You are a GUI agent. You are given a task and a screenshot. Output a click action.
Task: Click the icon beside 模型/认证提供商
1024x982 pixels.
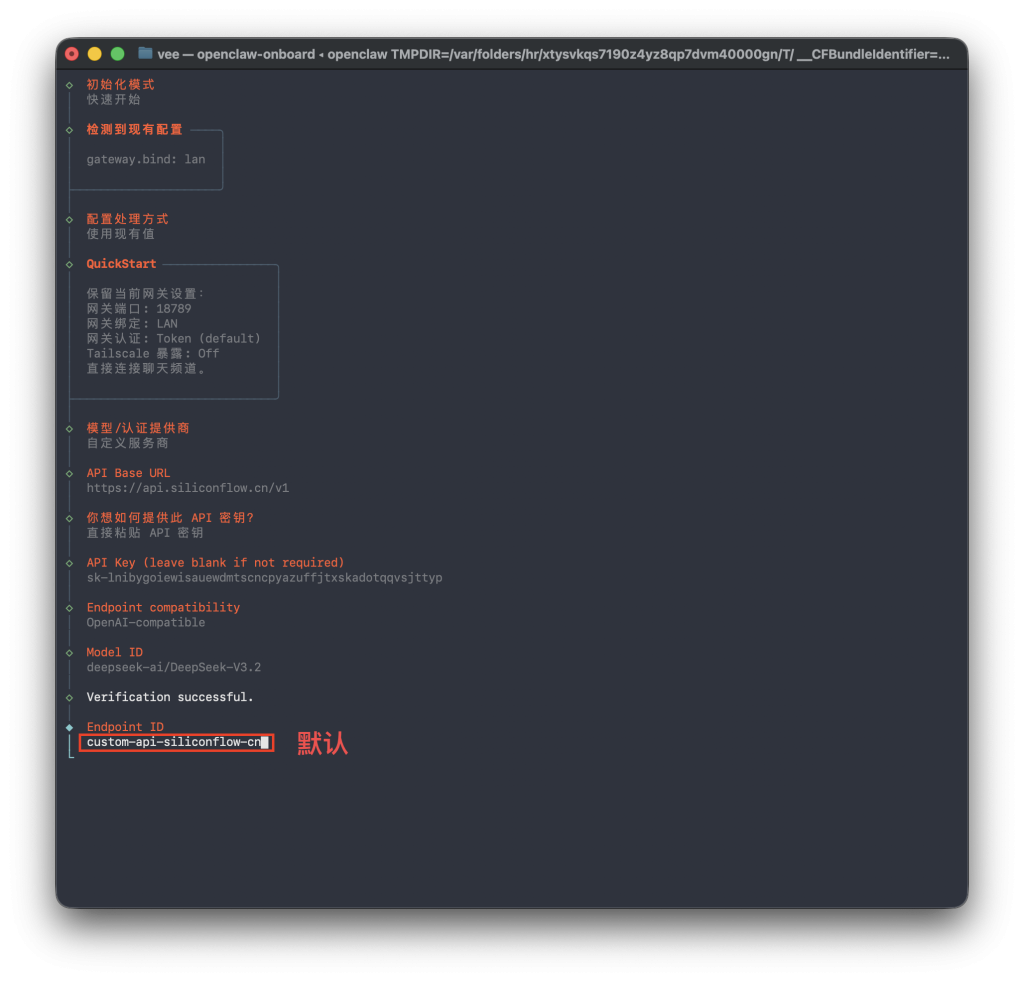(x=68, y=427)
